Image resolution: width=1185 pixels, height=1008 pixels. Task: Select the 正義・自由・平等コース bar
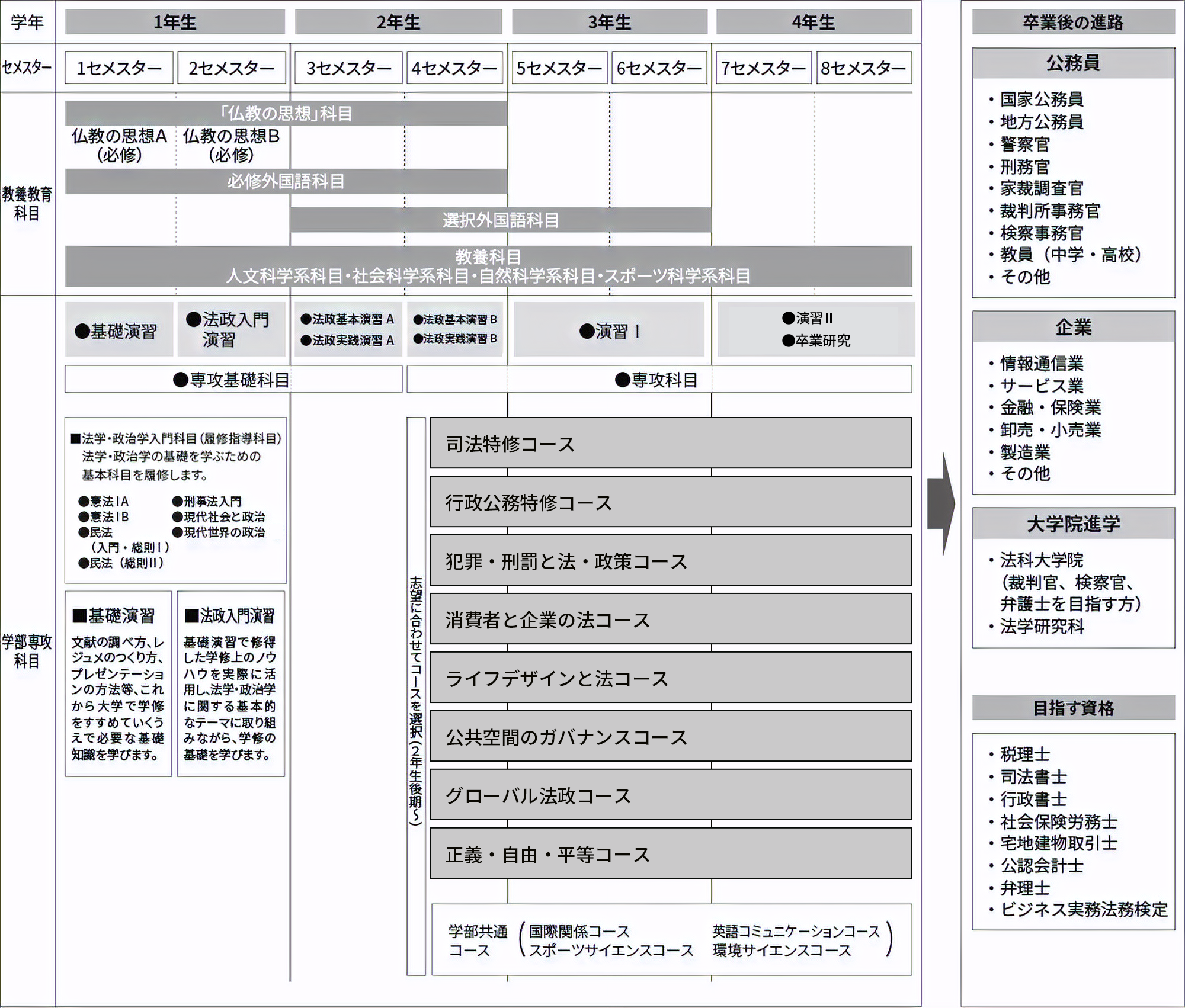pyautogui.click(x=670, y=854)
